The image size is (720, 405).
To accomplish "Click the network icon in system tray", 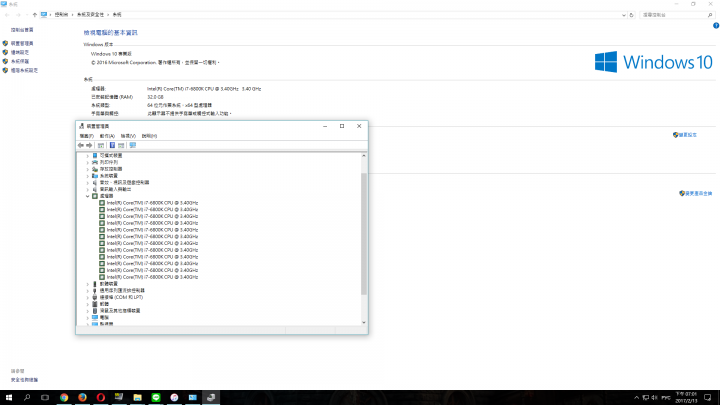I will point(646,398).
